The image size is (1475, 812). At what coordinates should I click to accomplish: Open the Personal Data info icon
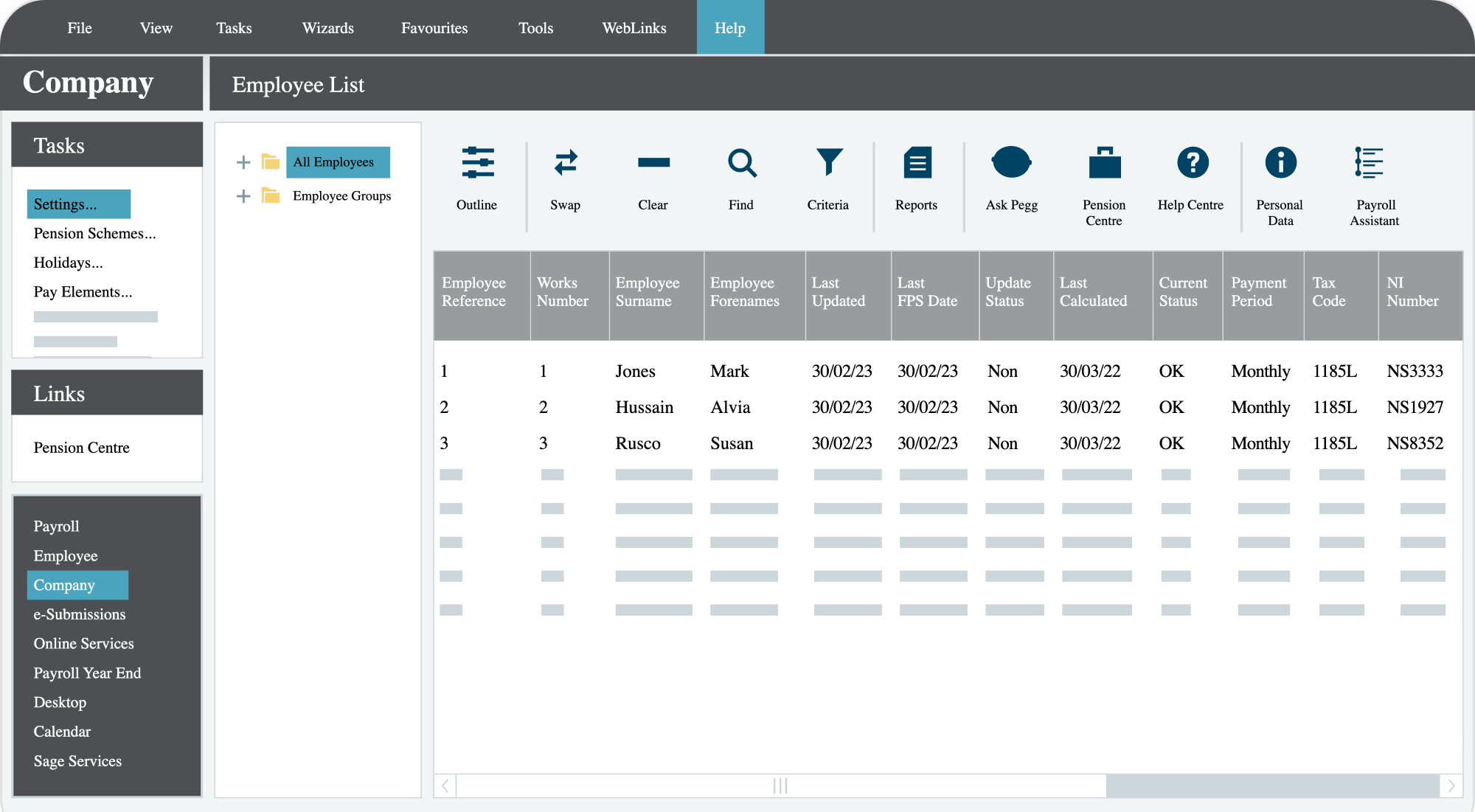pyautogui.click(x=1281, y=162)
